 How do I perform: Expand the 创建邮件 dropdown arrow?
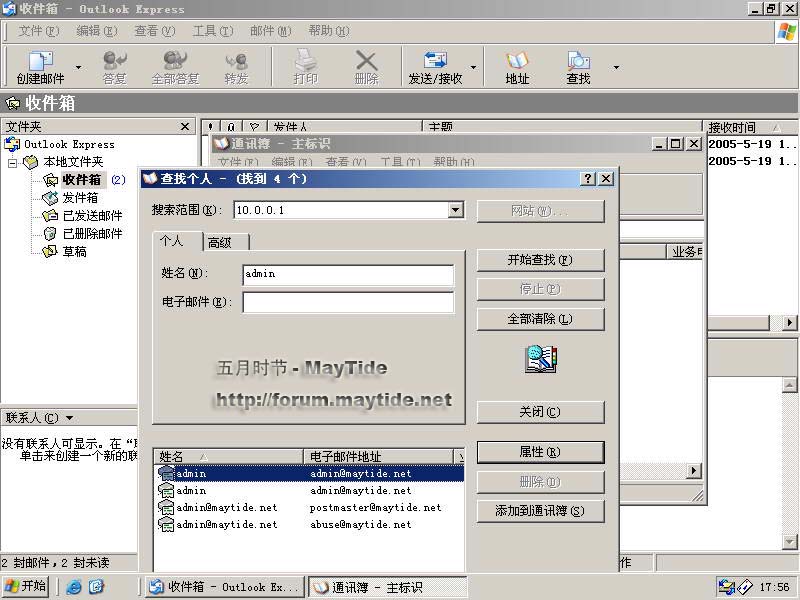77,68
